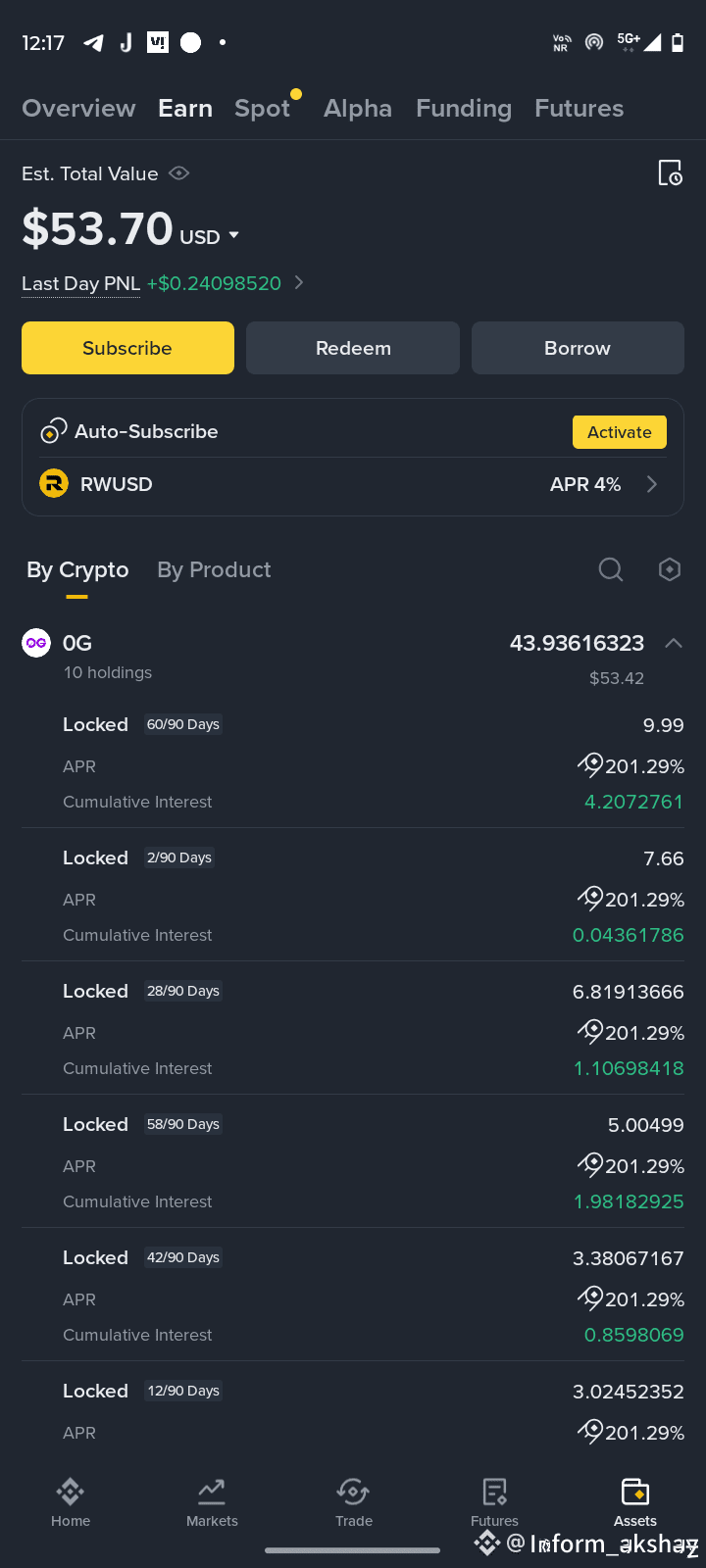Open Last Day PNL details
This screenshot has height=1568, width=706.
coord(163,283)
